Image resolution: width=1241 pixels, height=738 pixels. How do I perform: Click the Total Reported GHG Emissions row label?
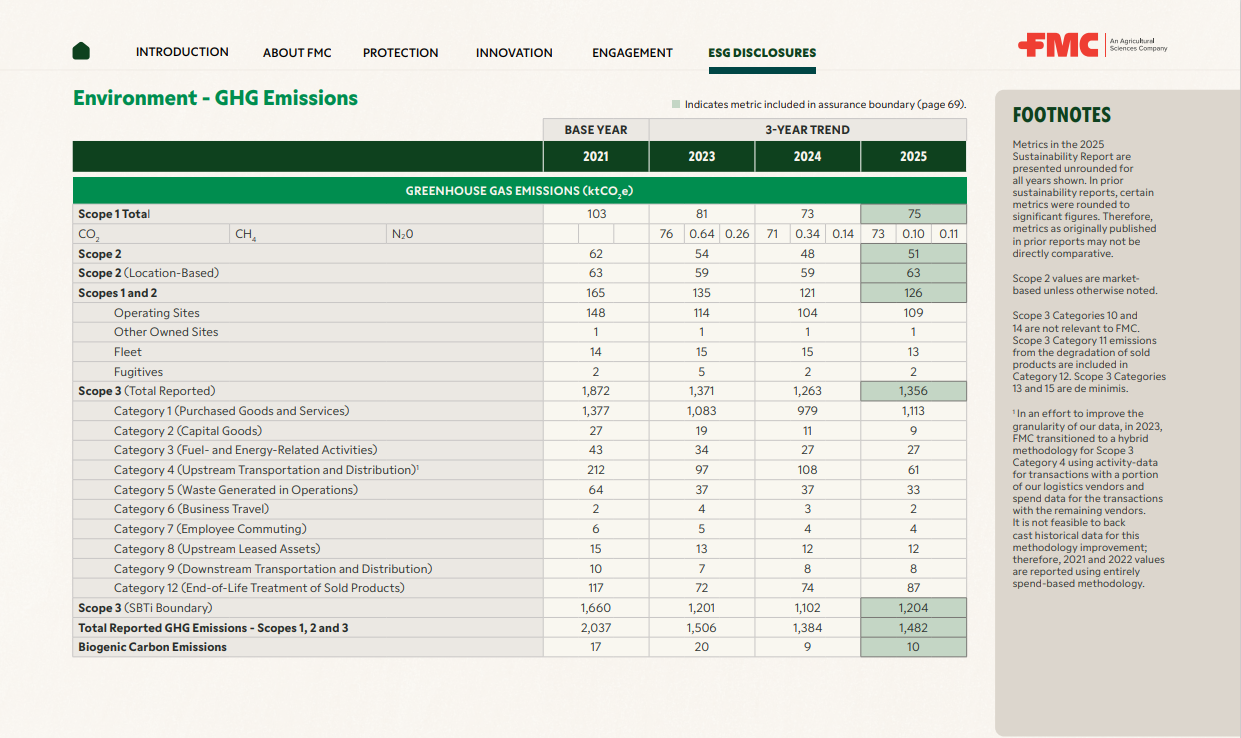coord(213,628)
